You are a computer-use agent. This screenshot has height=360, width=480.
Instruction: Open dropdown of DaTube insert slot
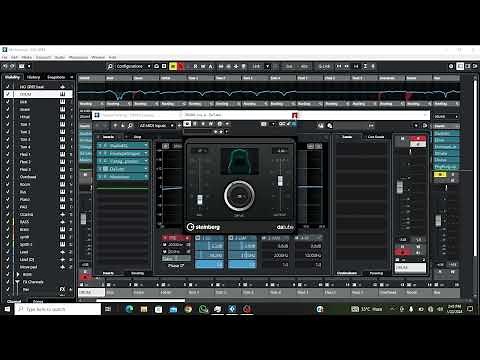[x=146, y=169]
